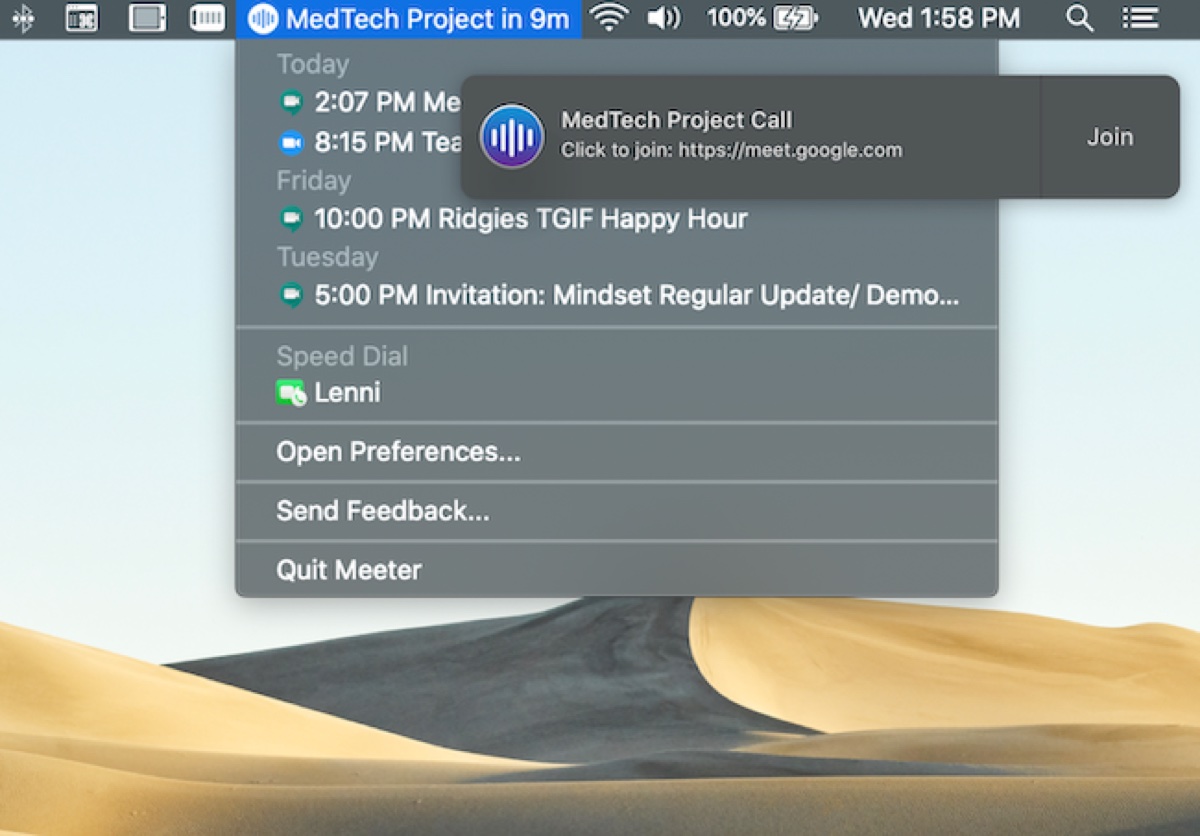Select Open Preferences from the menu
Viewport: 1200px width, 836px height.
pyautogui.click(x=398, y=452)
